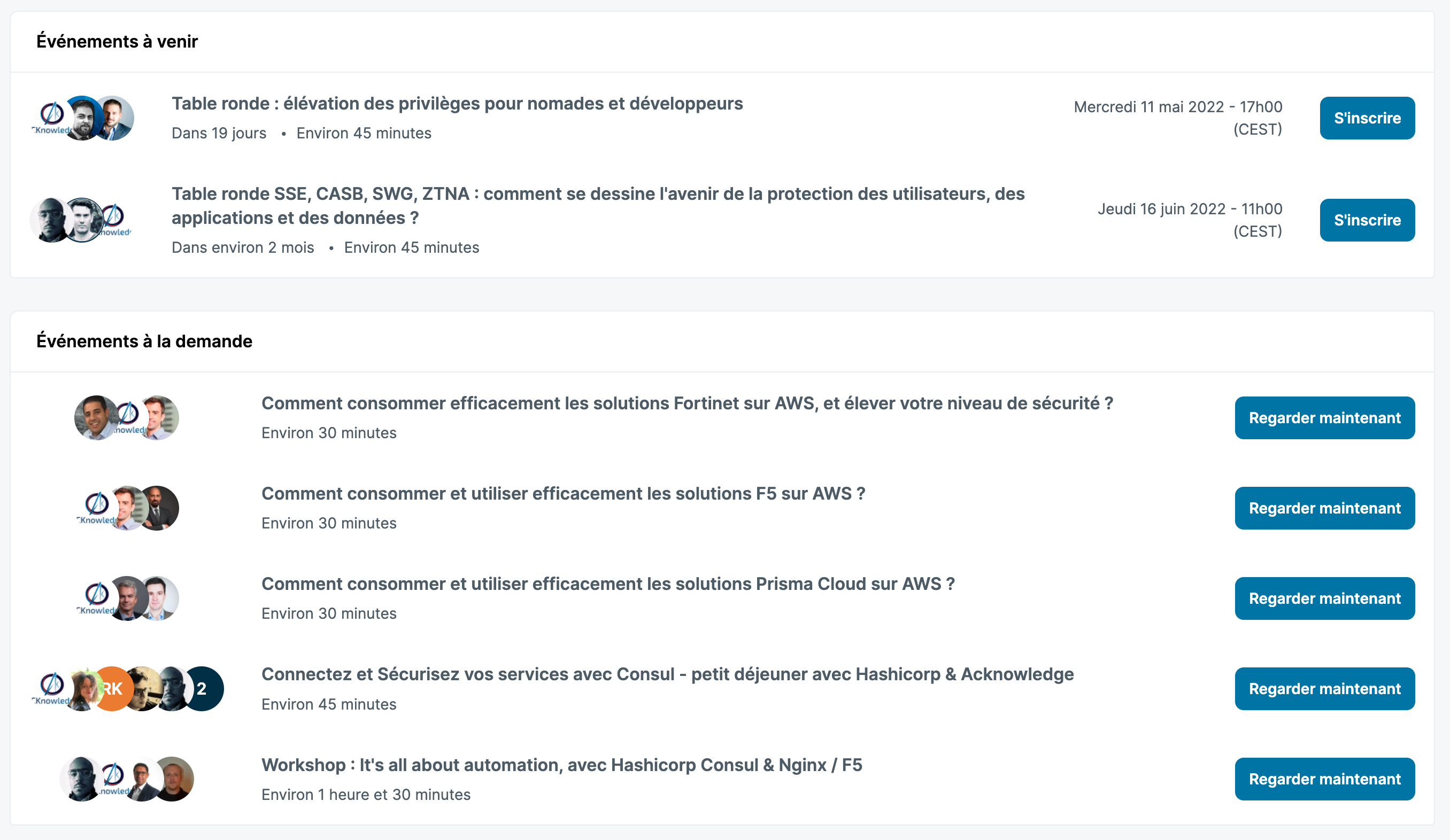Viewport: 1450px width, 840px height.
Task: Click Regarder maintenant for Consul petit déjeuner
Action: (x=1324, y=689)
